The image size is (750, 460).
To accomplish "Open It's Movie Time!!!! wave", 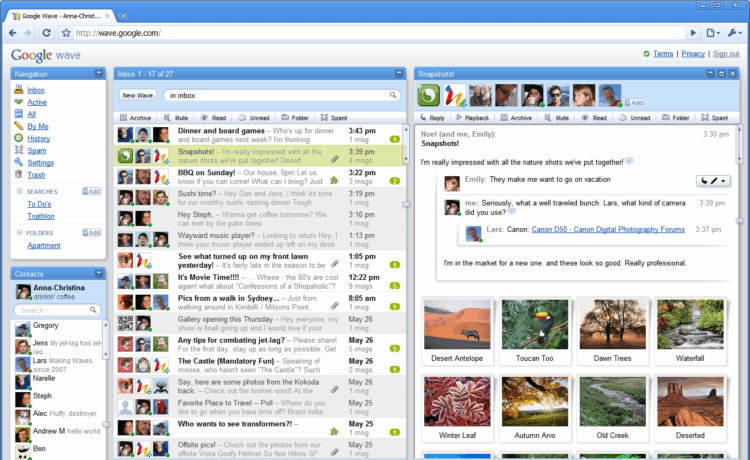I will coord(259,282).
